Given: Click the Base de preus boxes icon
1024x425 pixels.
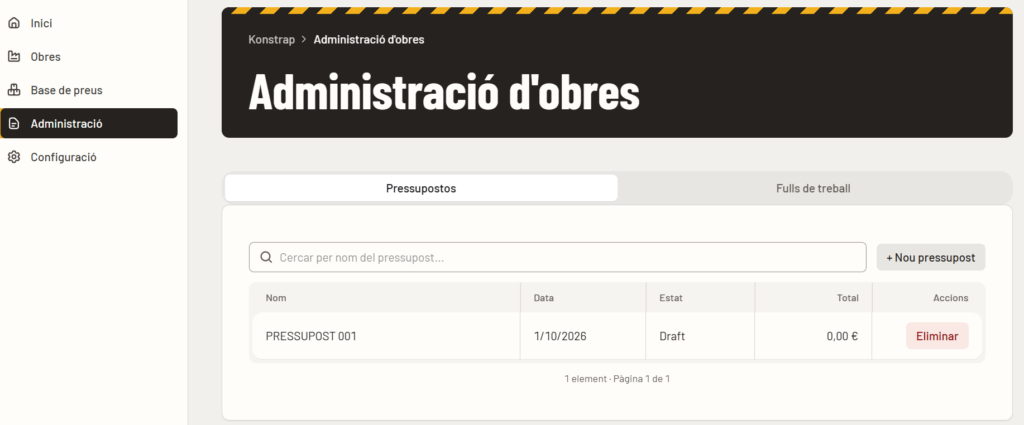Looking at the screenshot, I should pyautogui.click(x=14, y=90).
